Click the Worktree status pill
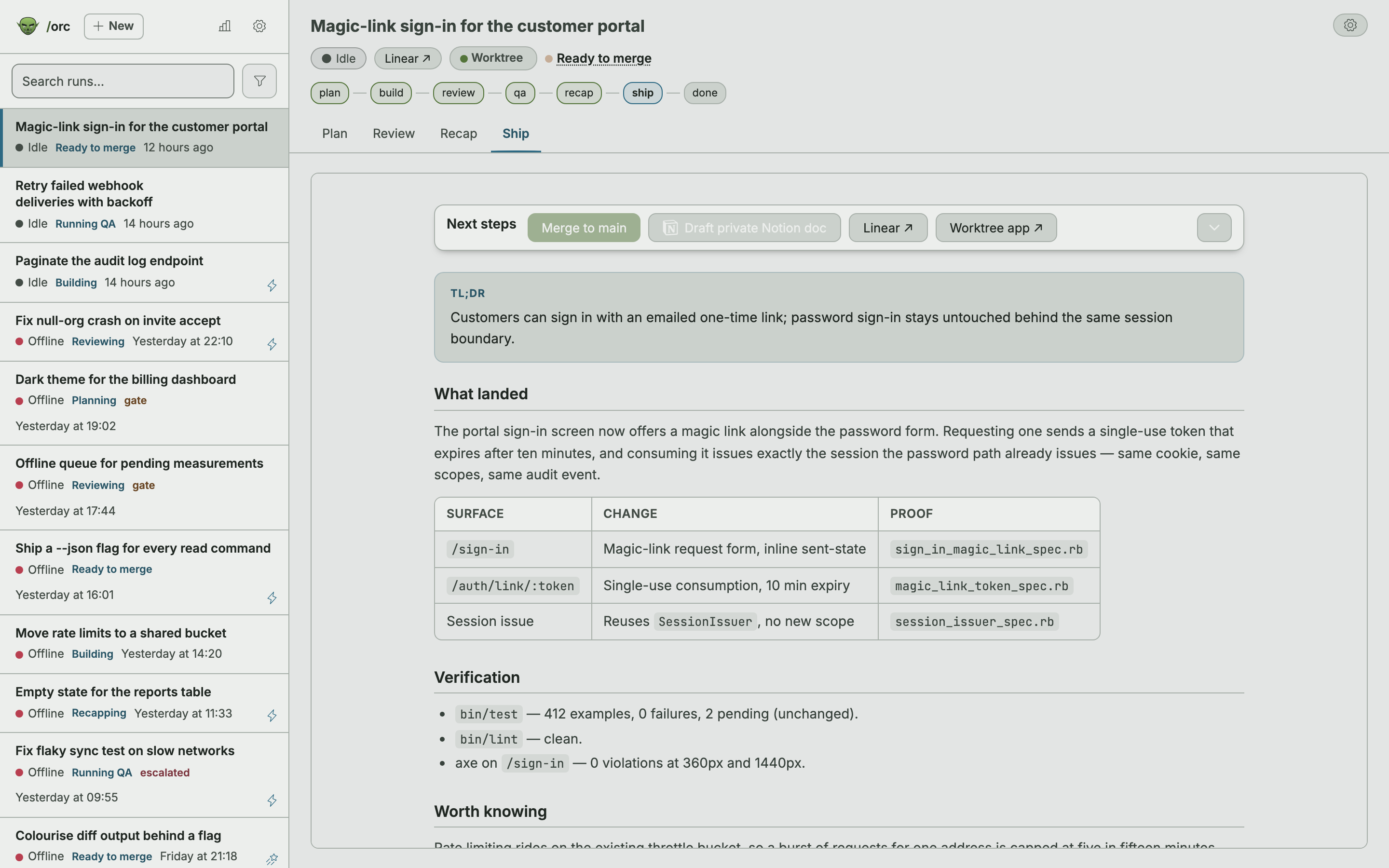This screenshot has height=868, width=1389. [492, 58]
